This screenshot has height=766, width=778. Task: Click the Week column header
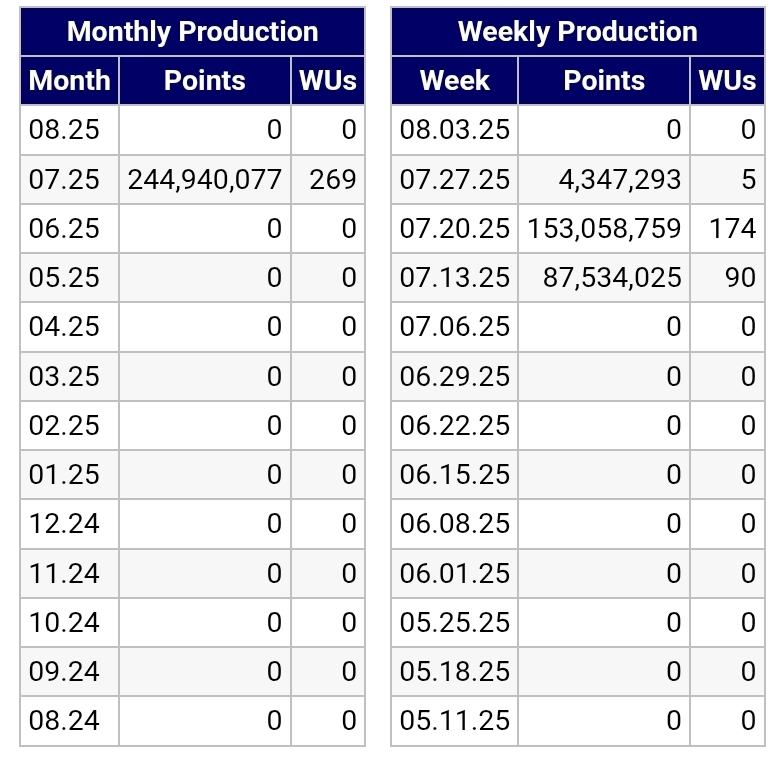point(454,81)
